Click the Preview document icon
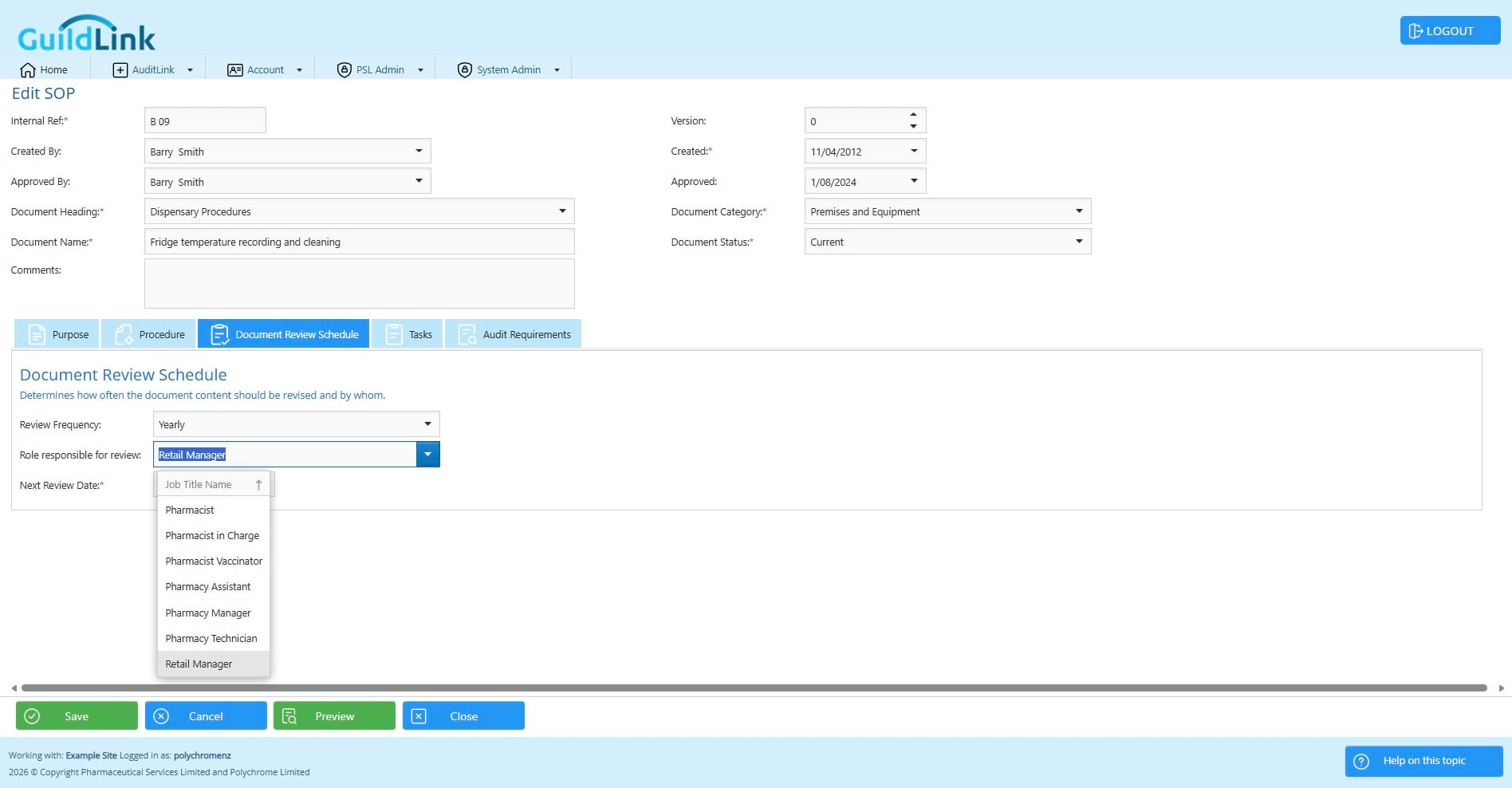The image size is (1512, 788). [x=289, y=716]
